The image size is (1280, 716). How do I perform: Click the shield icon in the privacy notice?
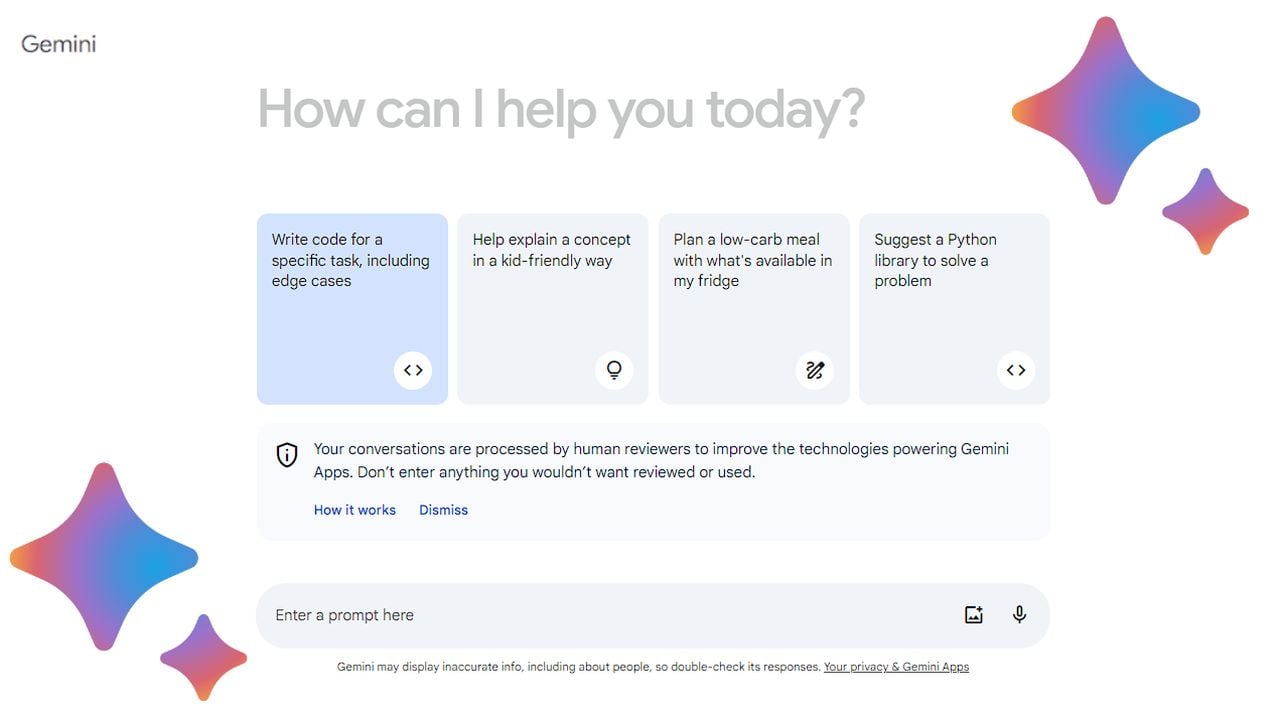287,455
